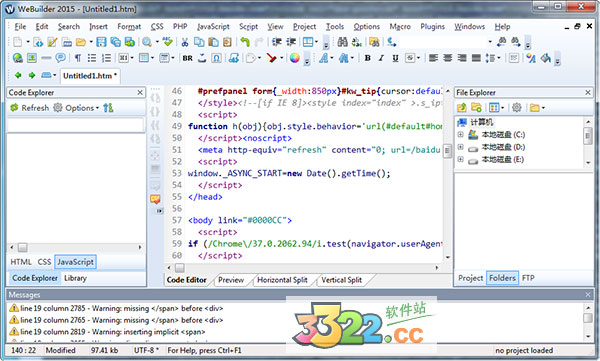Open the Macro menu
600x361 pixels.
(400, 26)
